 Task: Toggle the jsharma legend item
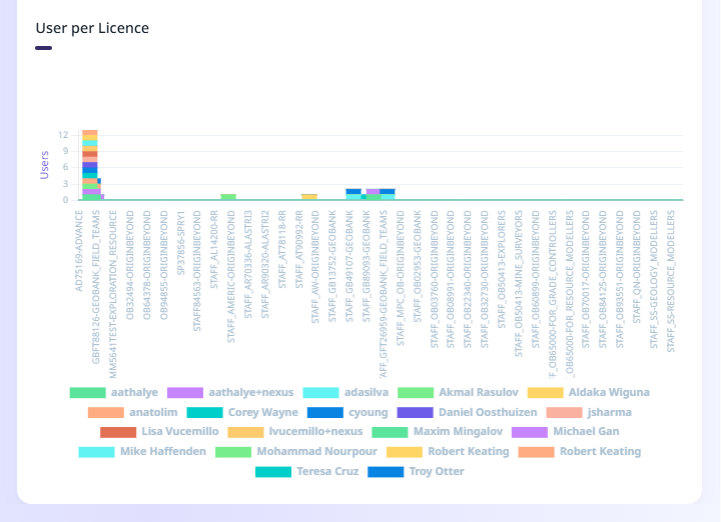click(x=589, y=412)
